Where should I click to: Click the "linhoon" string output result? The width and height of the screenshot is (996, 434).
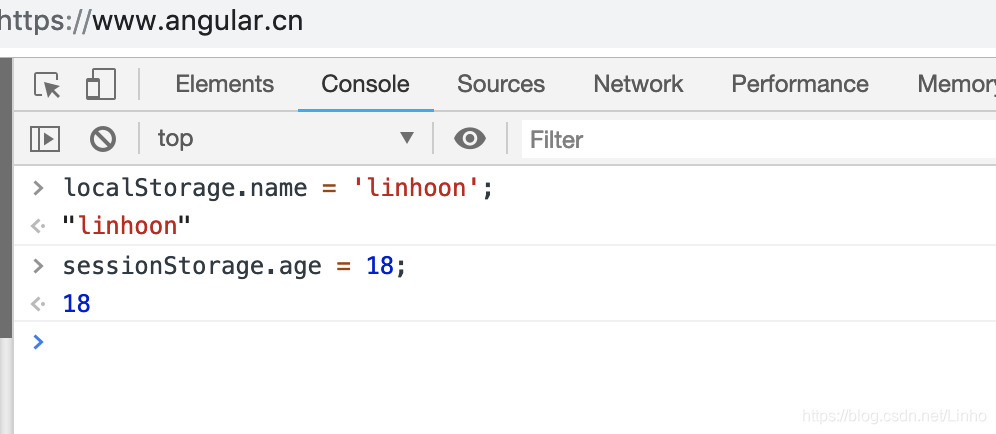(x=126, y=227)
